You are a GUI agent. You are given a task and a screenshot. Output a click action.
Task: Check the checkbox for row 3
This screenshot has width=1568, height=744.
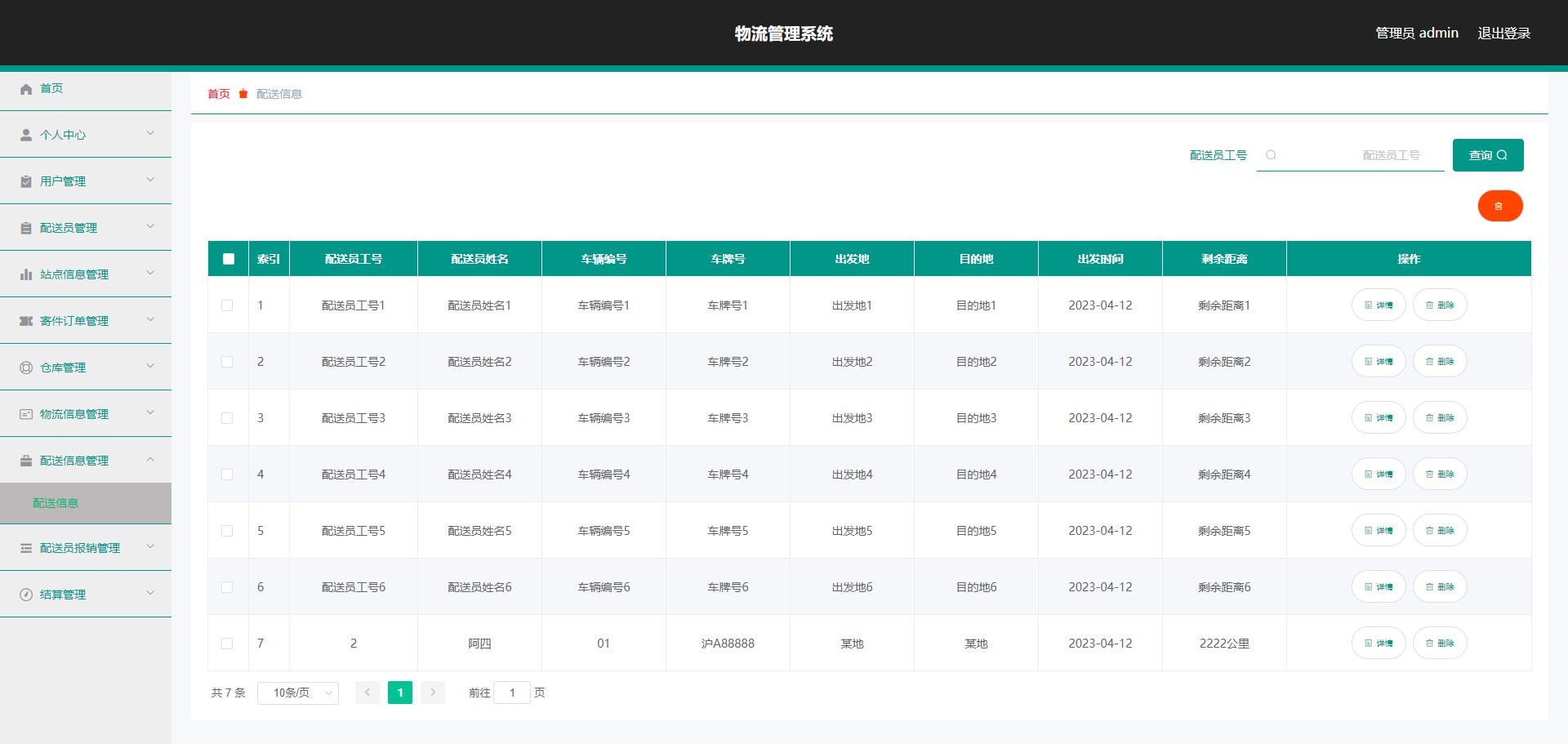pyautogui.click(x=227, y=418)
